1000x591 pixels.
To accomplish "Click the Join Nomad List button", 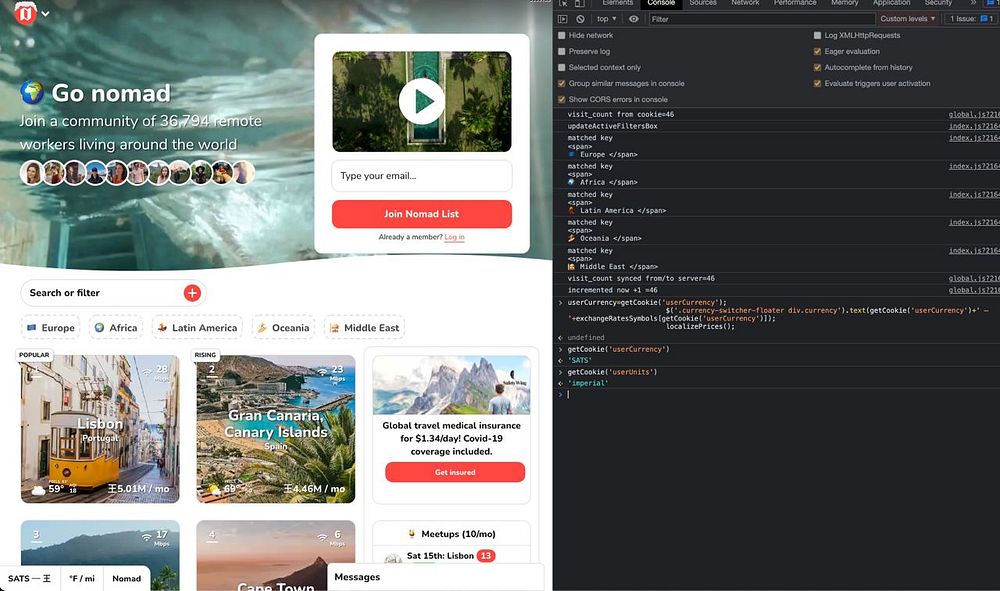I will pyautogui.click(x=422, y=214).
